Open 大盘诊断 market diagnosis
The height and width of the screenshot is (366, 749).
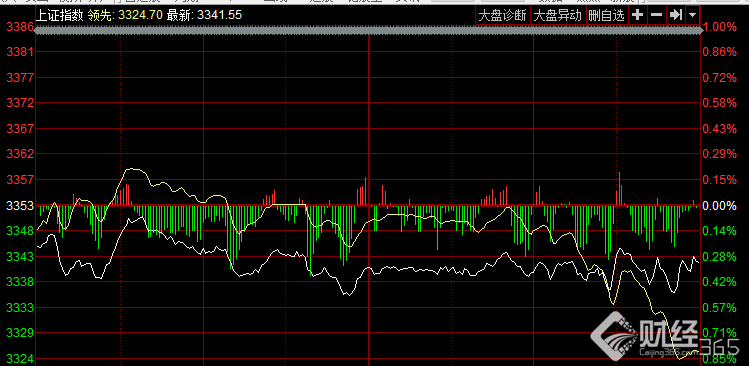pos(502,15)
